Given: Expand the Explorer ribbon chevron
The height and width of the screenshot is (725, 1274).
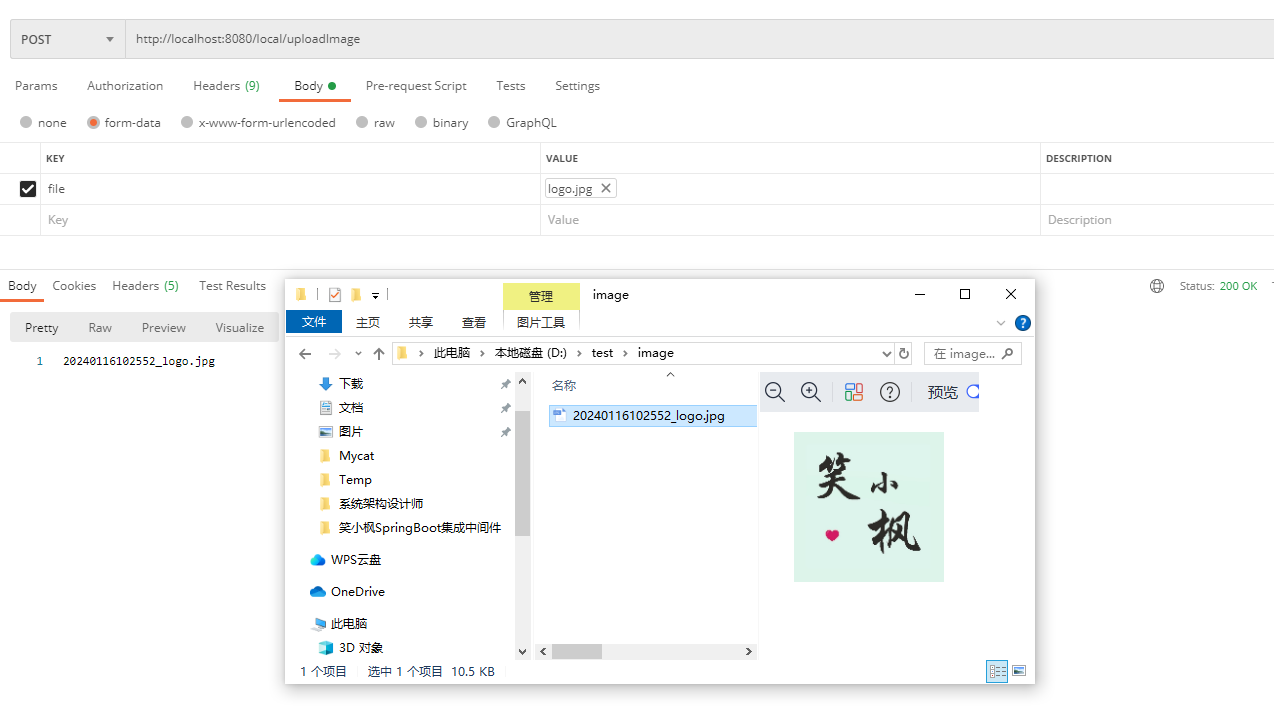Looking at the screenshot, I should pos(1001,323).
